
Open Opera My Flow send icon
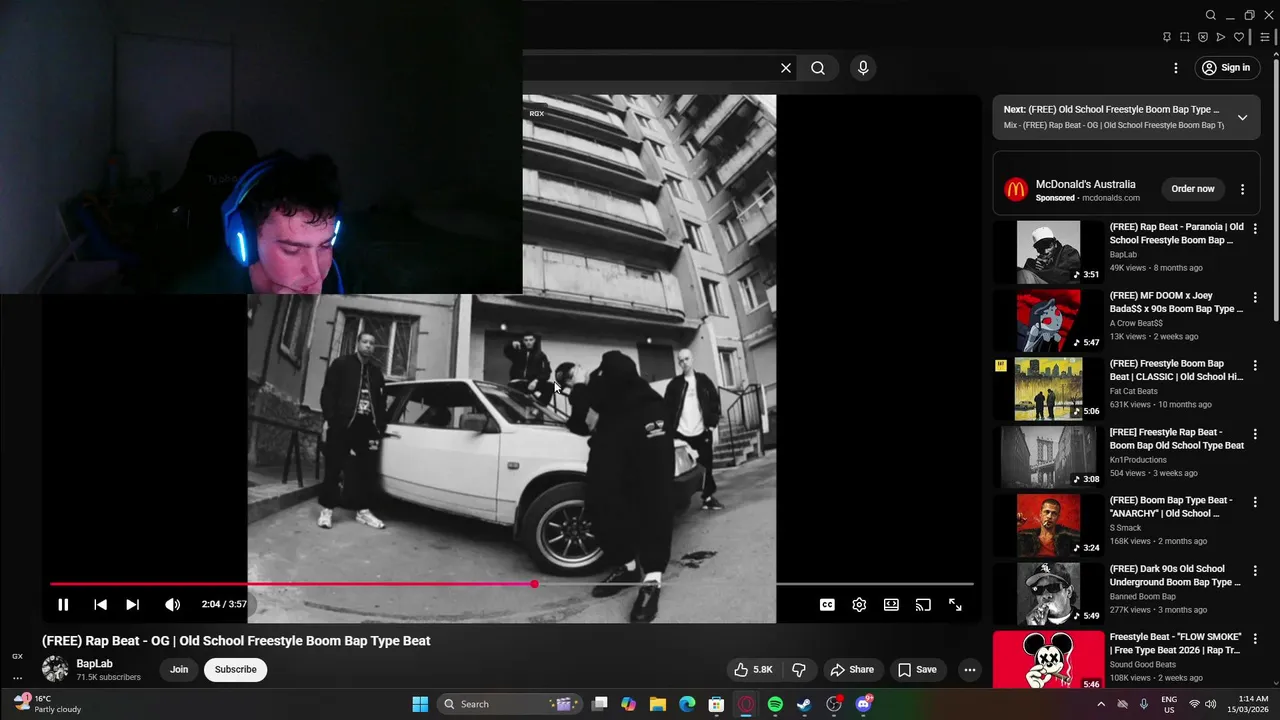pos(1221,37)
